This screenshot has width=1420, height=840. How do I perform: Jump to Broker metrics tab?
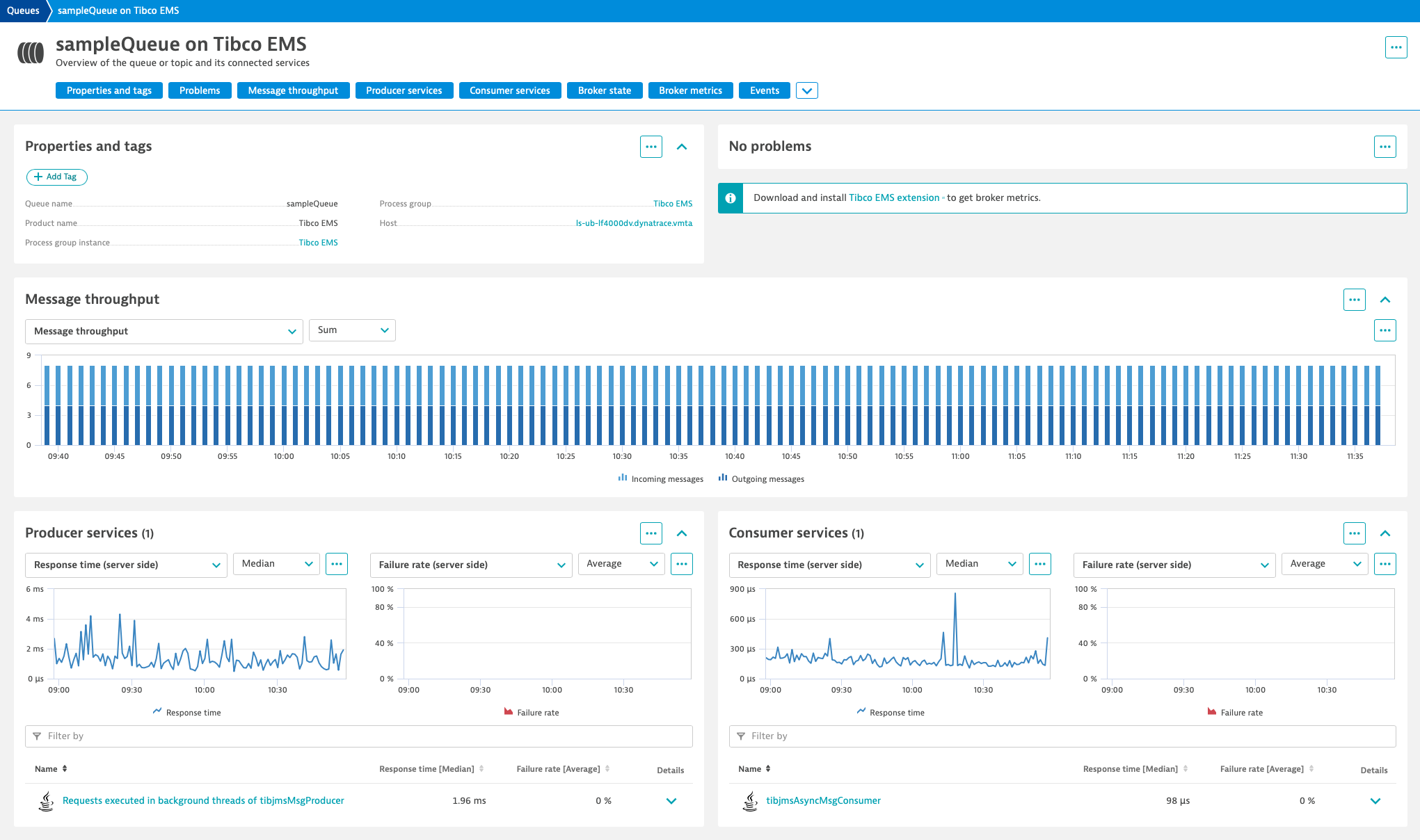pos(690,90)
